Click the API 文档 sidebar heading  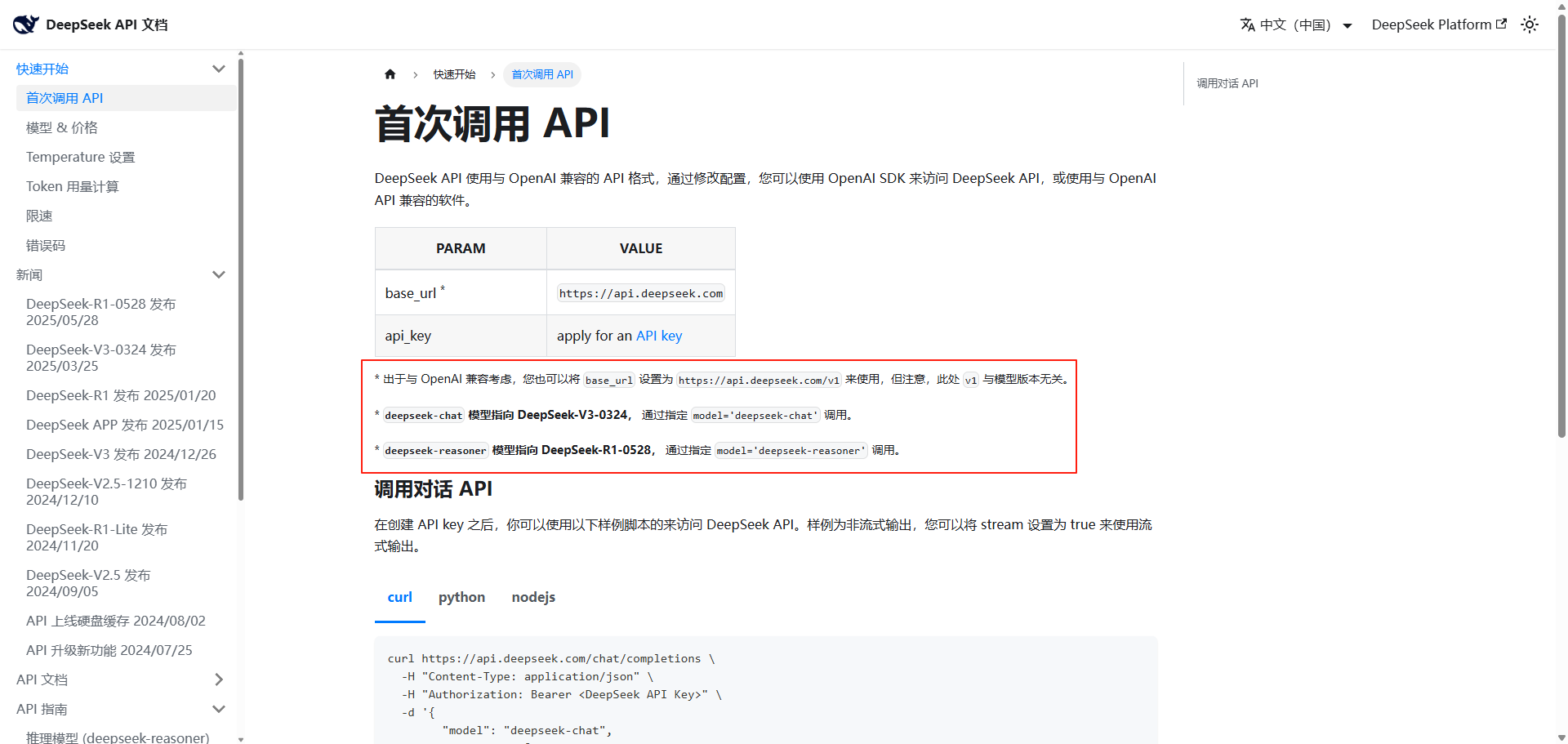click(42, 679)
